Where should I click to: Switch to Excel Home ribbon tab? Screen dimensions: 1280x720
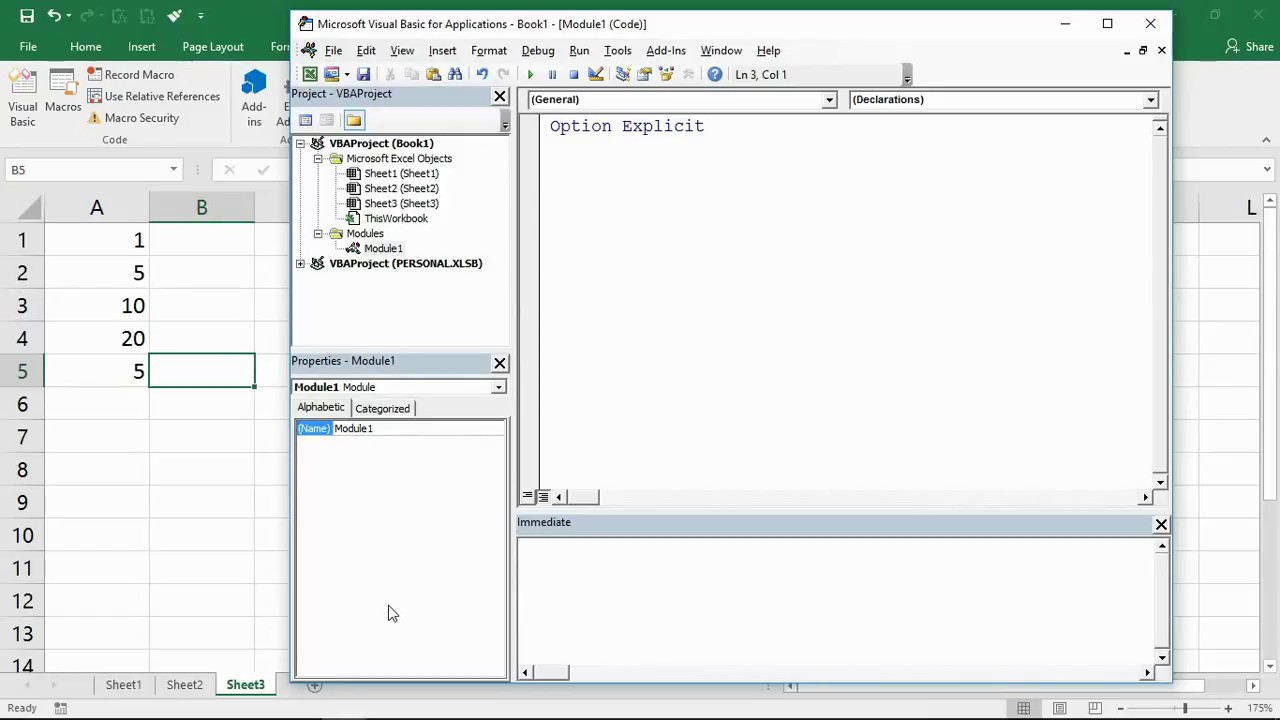point(86,47)
